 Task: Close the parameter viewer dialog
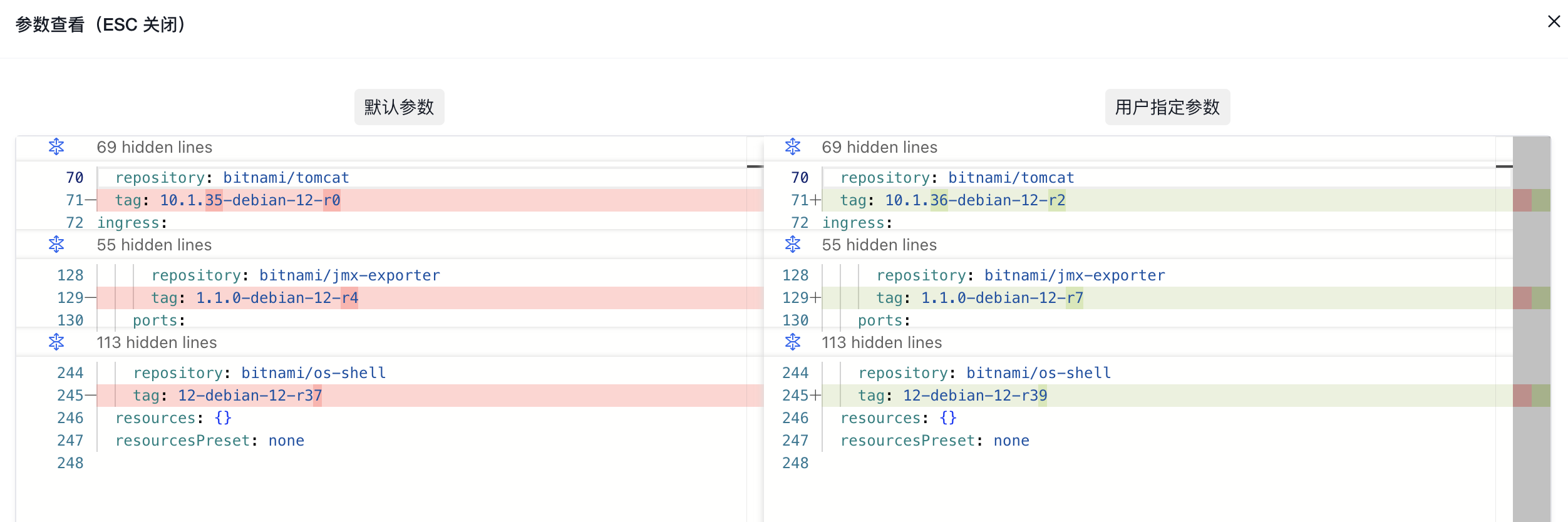(x=1554, y=22)
